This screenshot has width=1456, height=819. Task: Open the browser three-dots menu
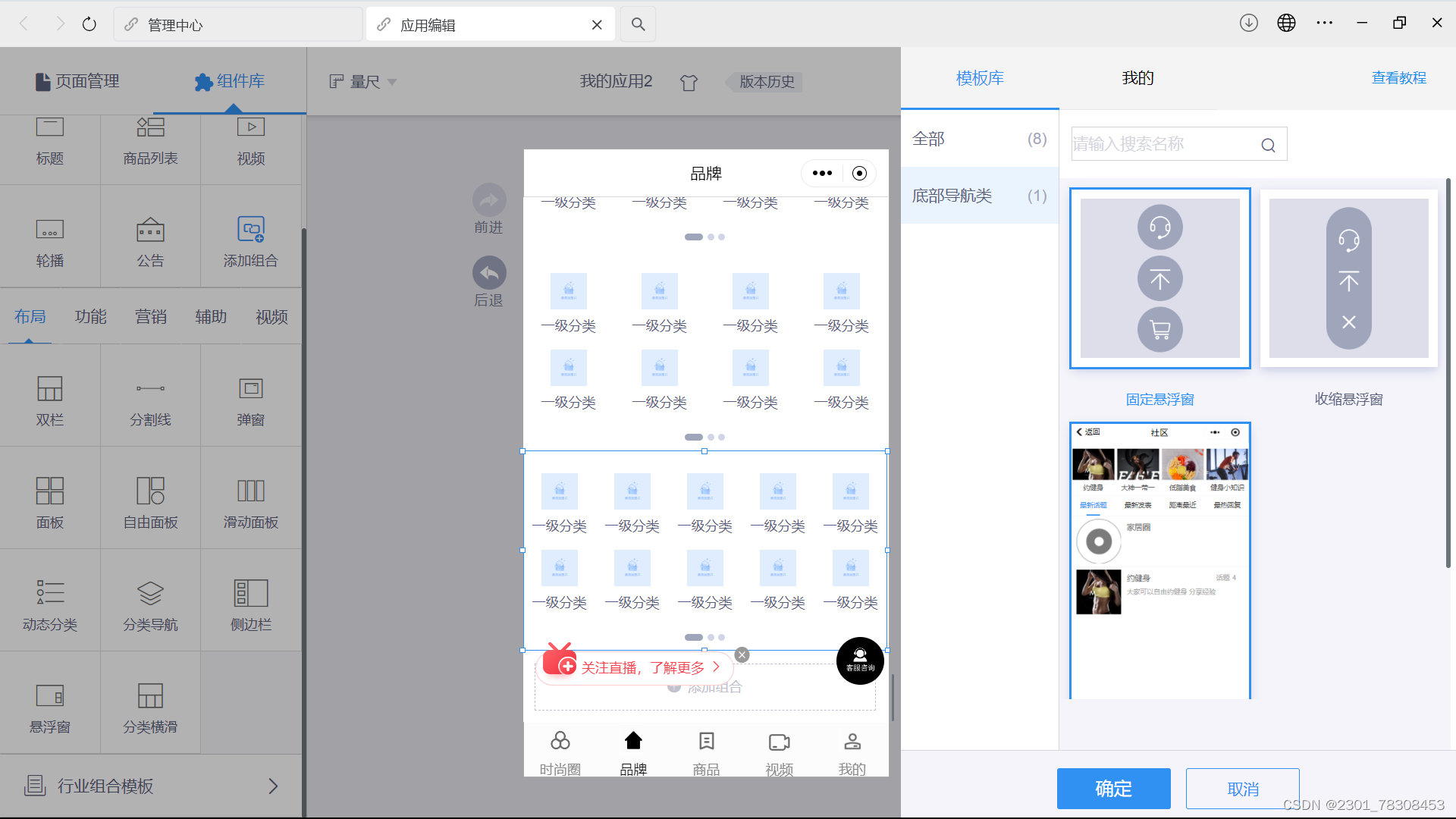[x=1324, y=24]
